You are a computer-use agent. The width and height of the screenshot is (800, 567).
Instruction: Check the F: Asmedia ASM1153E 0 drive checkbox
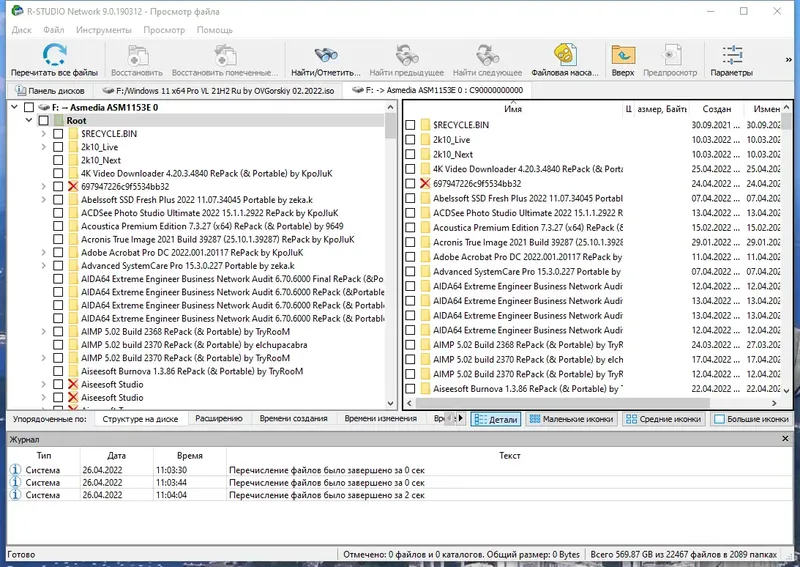[x=29, y=107]
